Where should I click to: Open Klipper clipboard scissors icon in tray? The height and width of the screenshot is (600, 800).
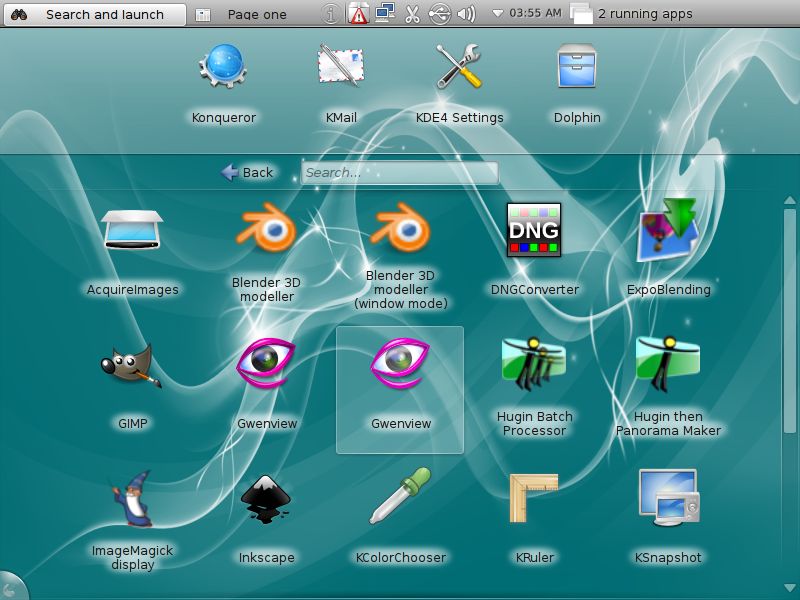pos(413,14)
